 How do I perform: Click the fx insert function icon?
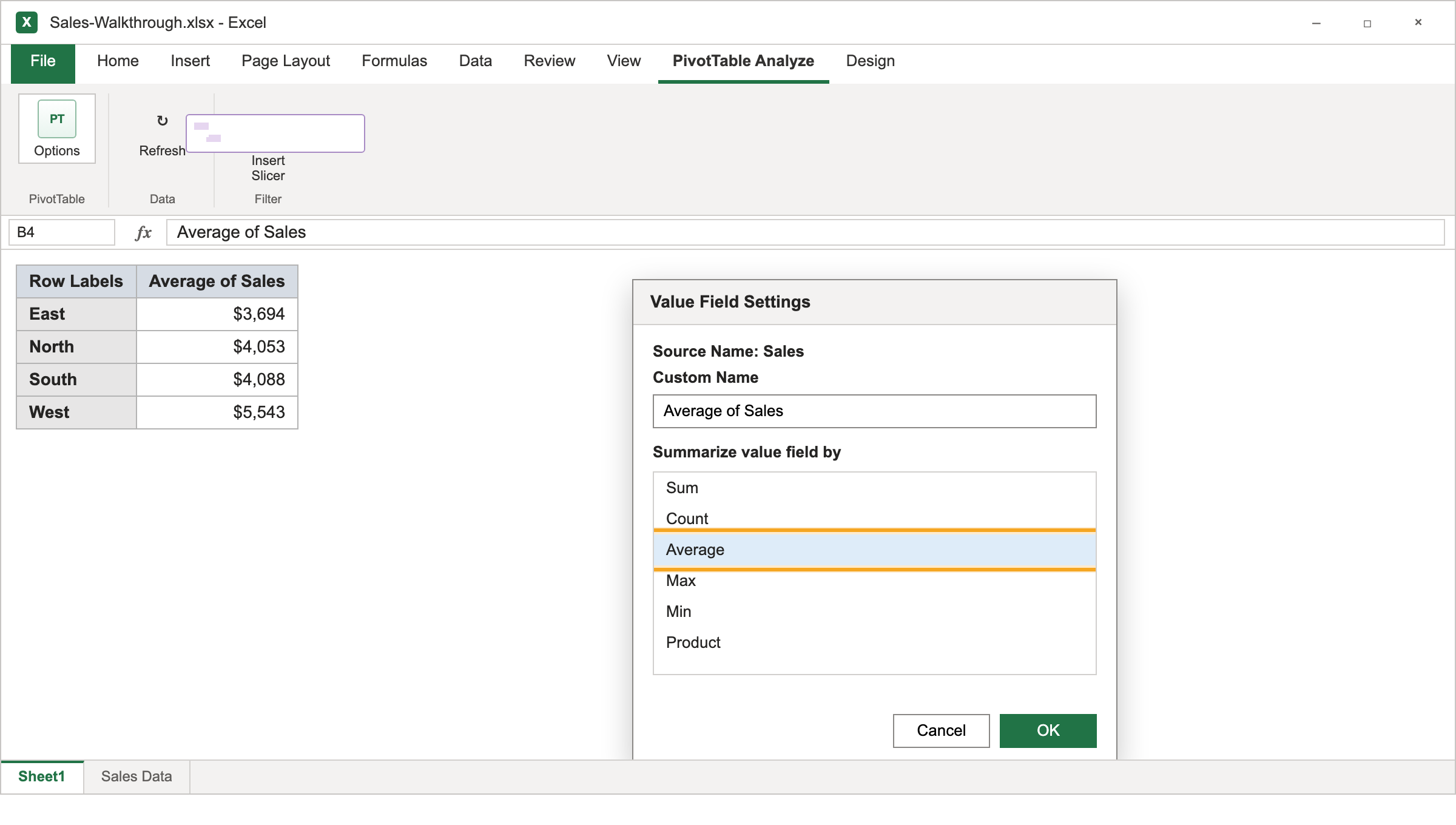point(143,232)
